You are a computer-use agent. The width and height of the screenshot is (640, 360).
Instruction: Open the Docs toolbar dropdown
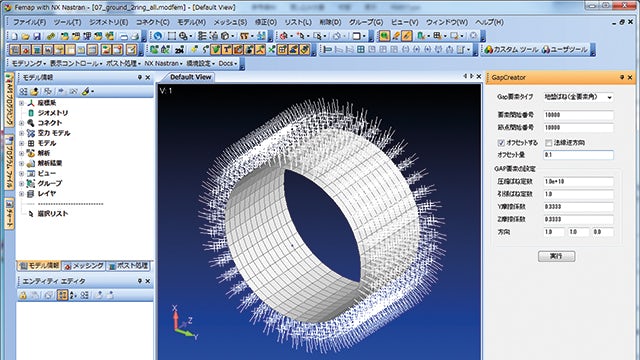click(x=228, y=64)
